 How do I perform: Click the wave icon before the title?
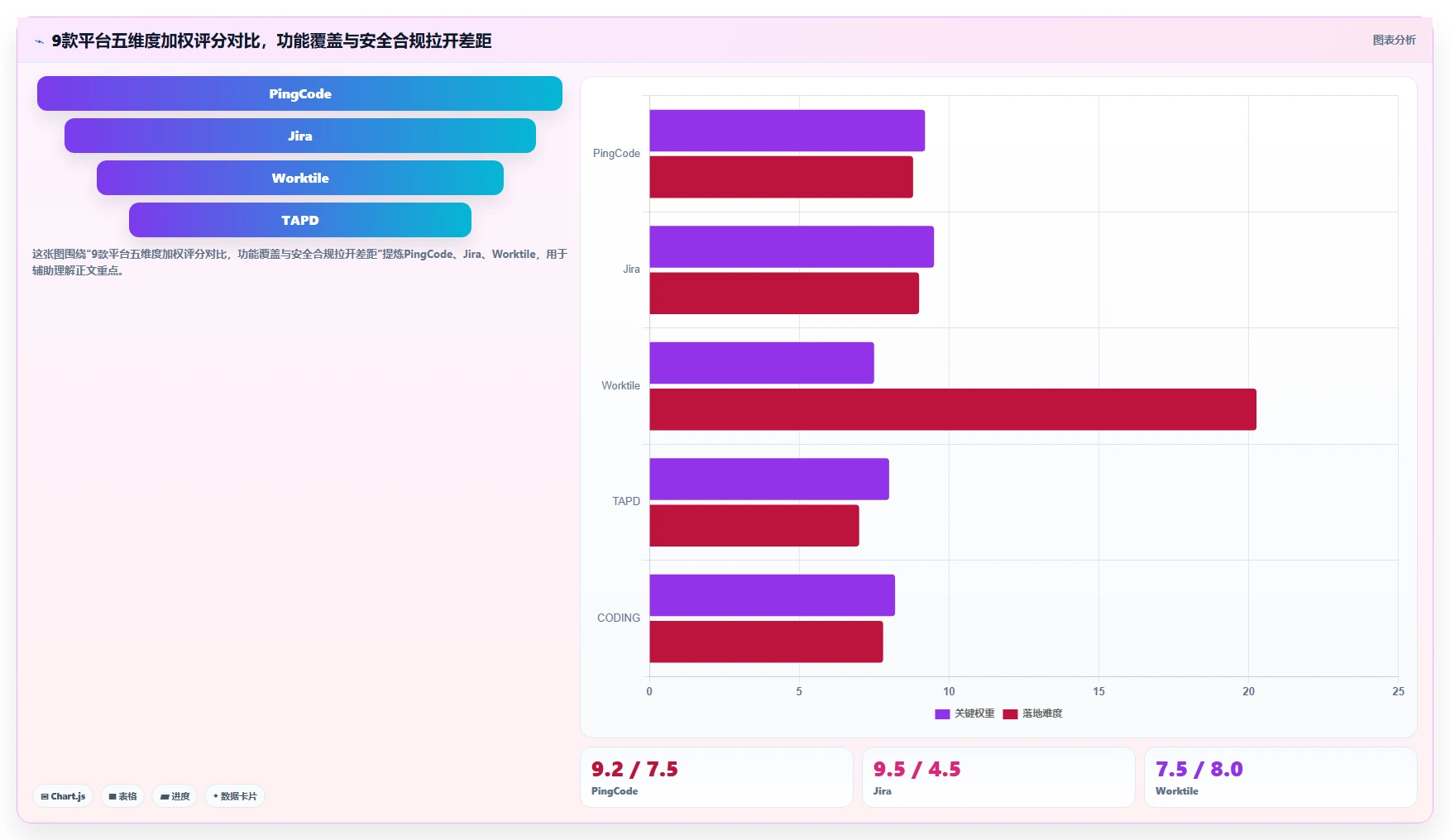(39, 41)
